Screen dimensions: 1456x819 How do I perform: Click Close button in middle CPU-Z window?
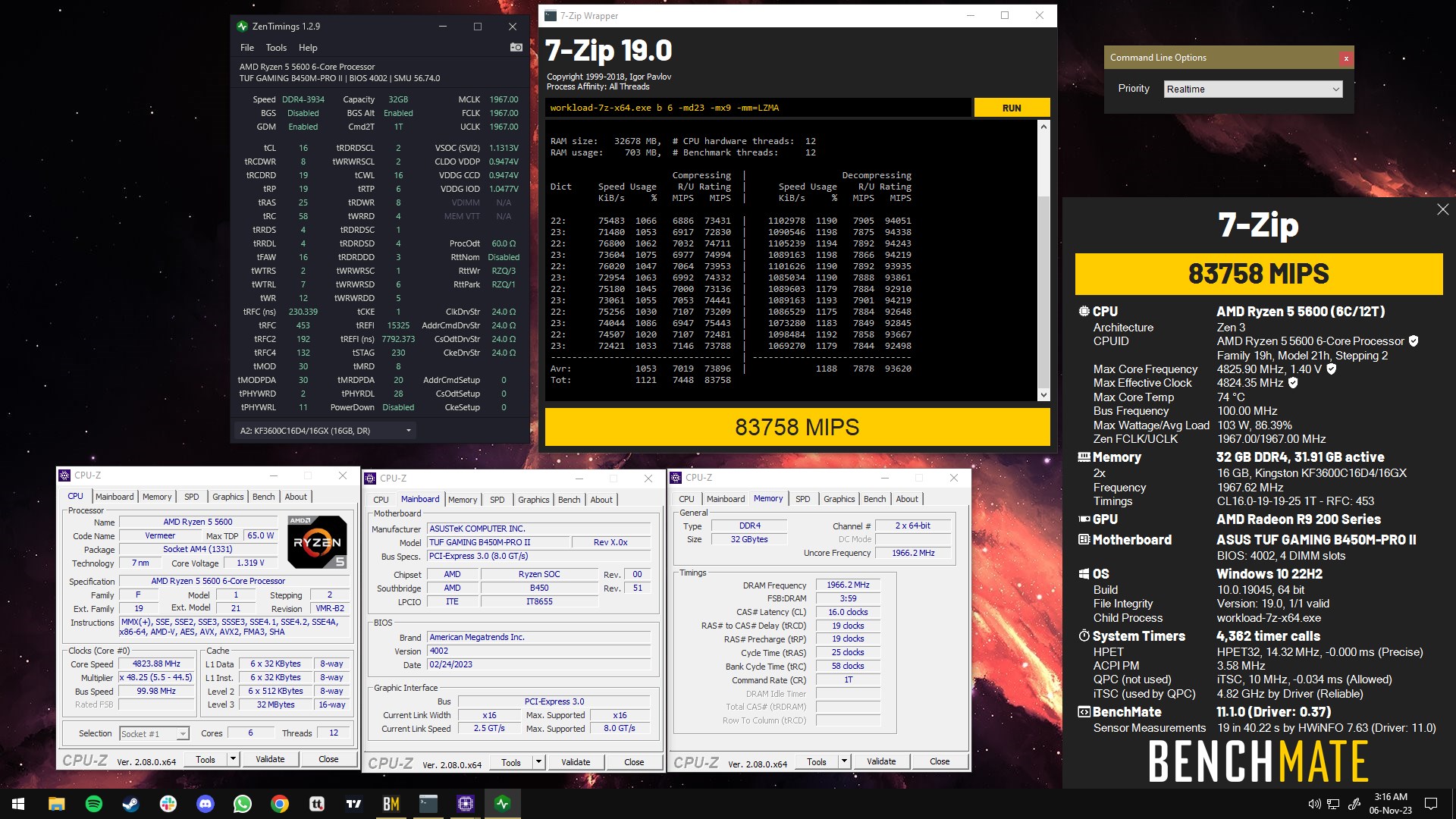(x=634, y=762)
